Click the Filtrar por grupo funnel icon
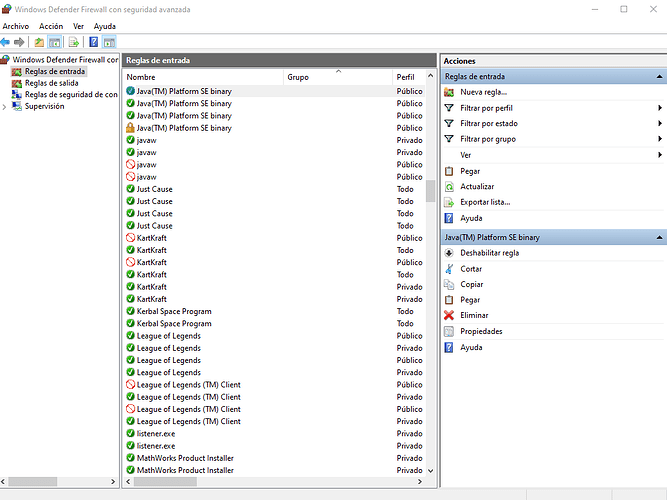Screen dimensions: 667x500 [449, 139]
